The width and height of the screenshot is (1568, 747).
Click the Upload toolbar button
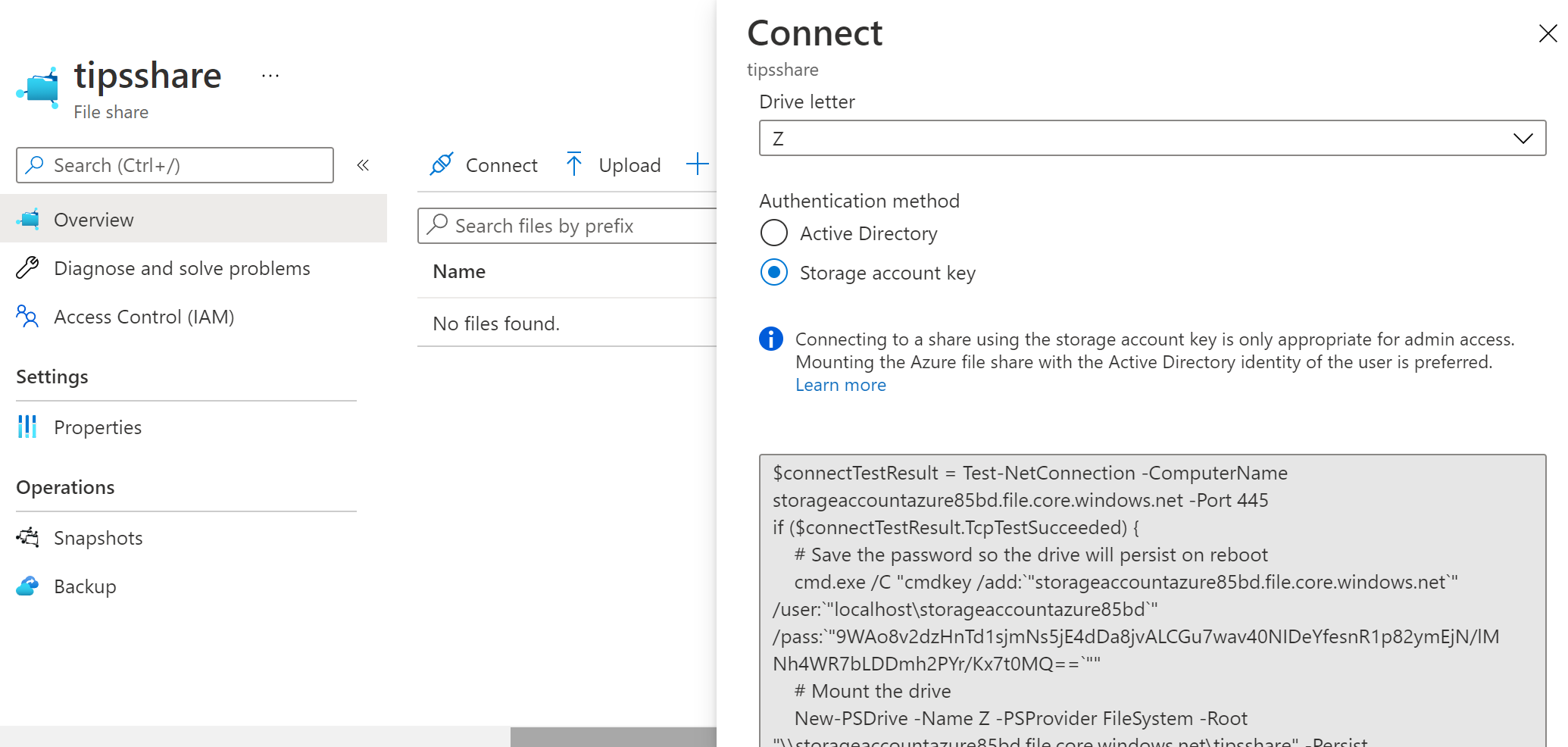[614, 165]
